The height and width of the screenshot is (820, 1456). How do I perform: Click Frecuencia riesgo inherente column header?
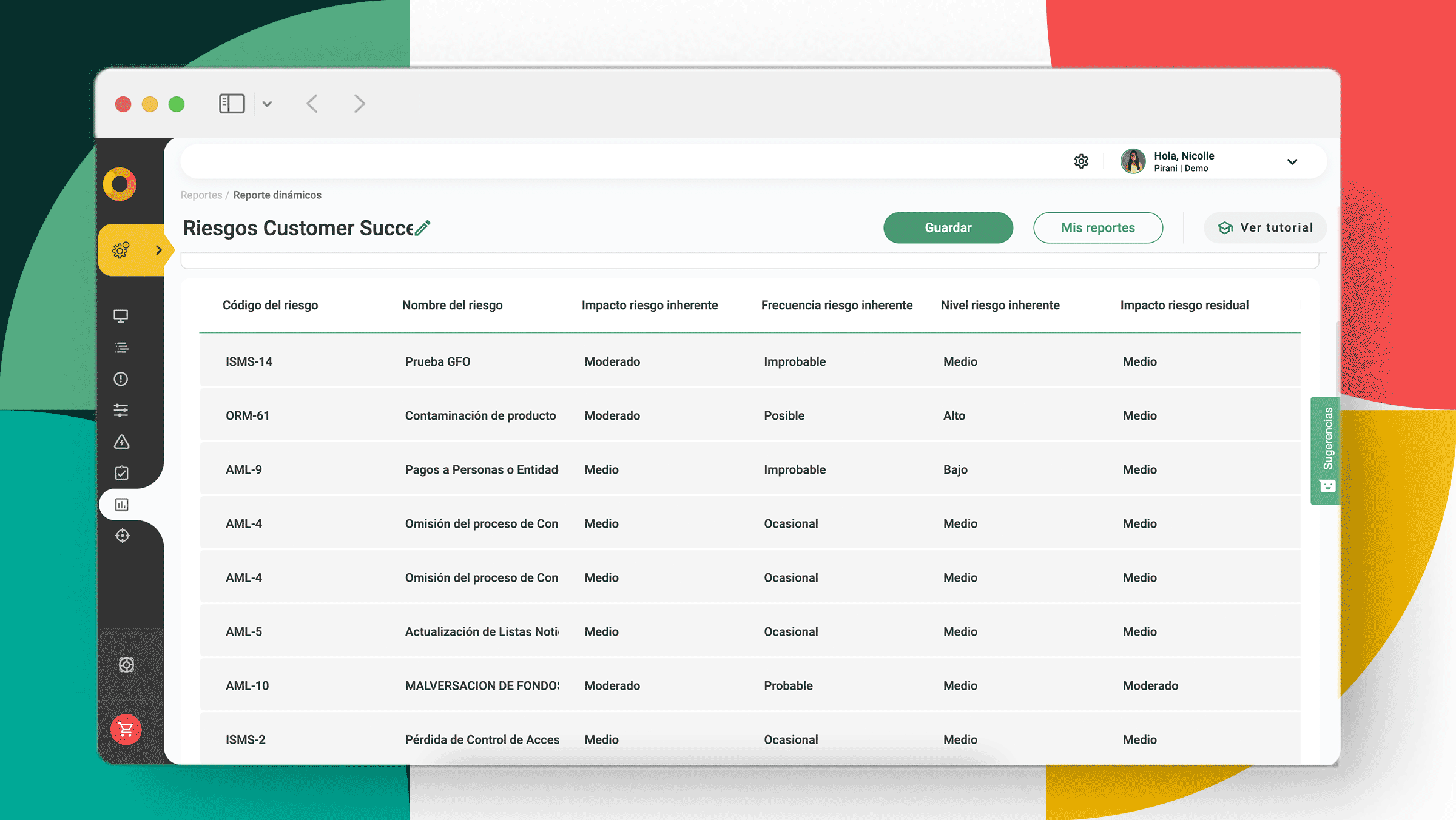tap(837, 305)
